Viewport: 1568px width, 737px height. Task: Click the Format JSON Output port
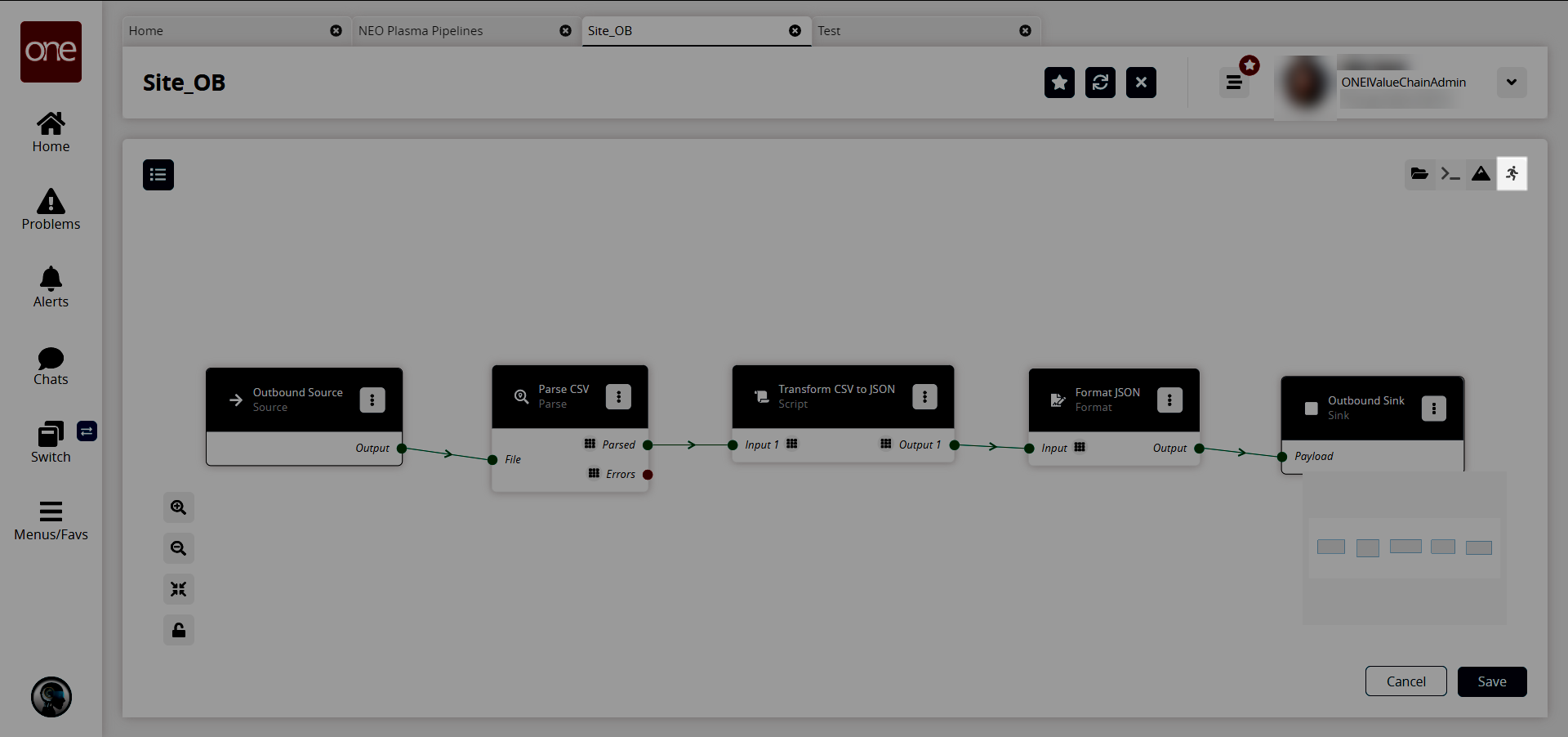point(1199,449)
